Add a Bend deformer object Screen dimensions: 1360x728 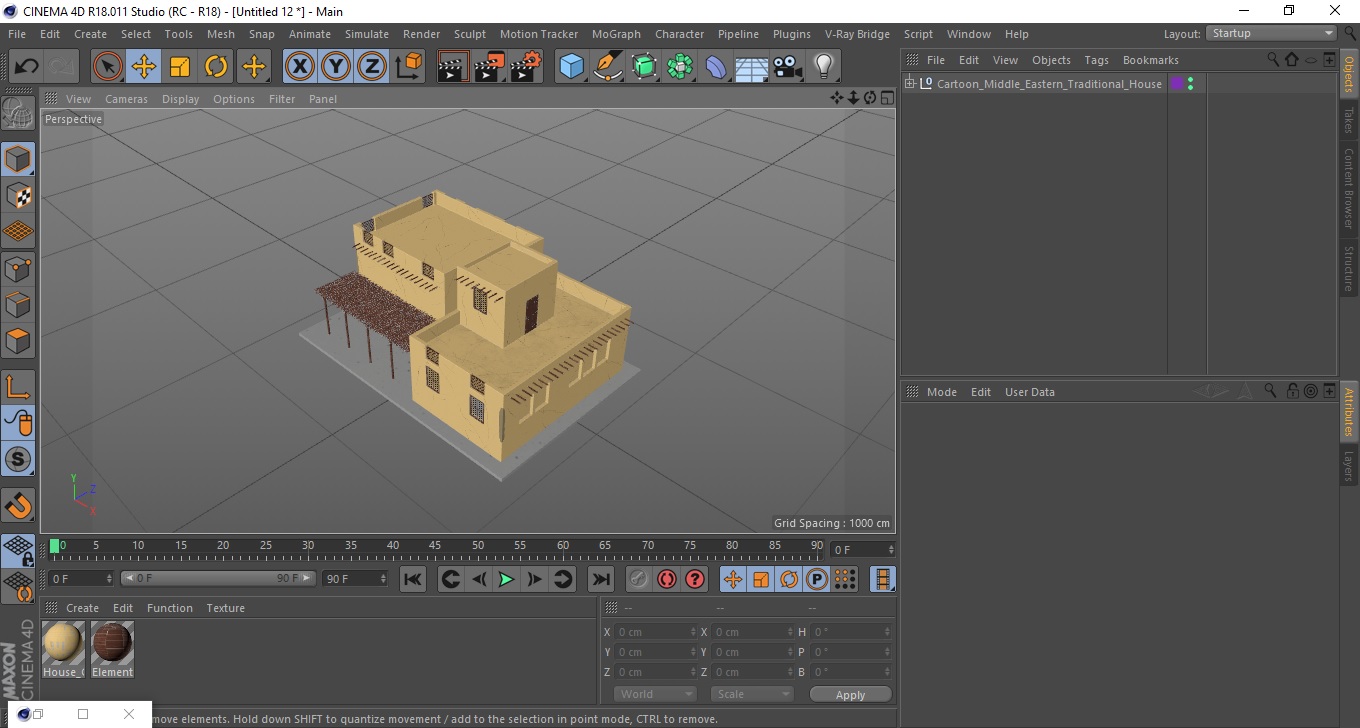(716, 67)
